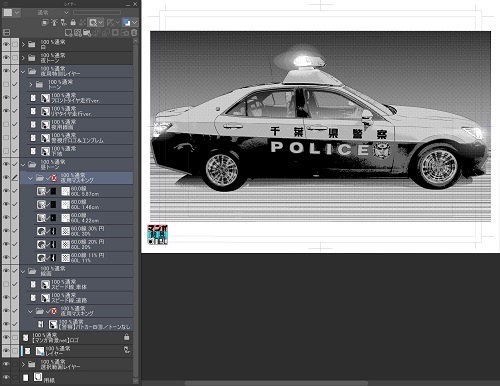Select the スピード線_道路 layer
Image resolution: width=500 pixels, height=386 pixels.
tap(79, 298)
